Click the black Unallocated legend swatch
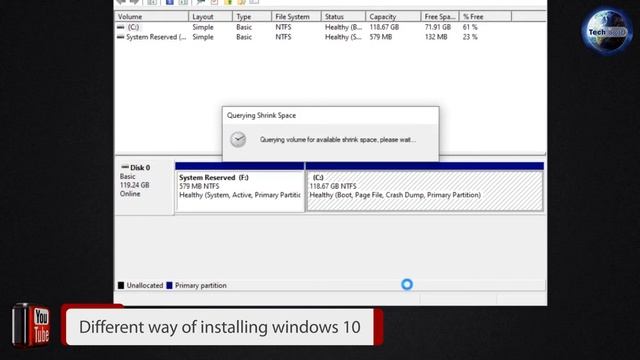Viewport: 640px width, 360px height. click(x=121, y=285)
